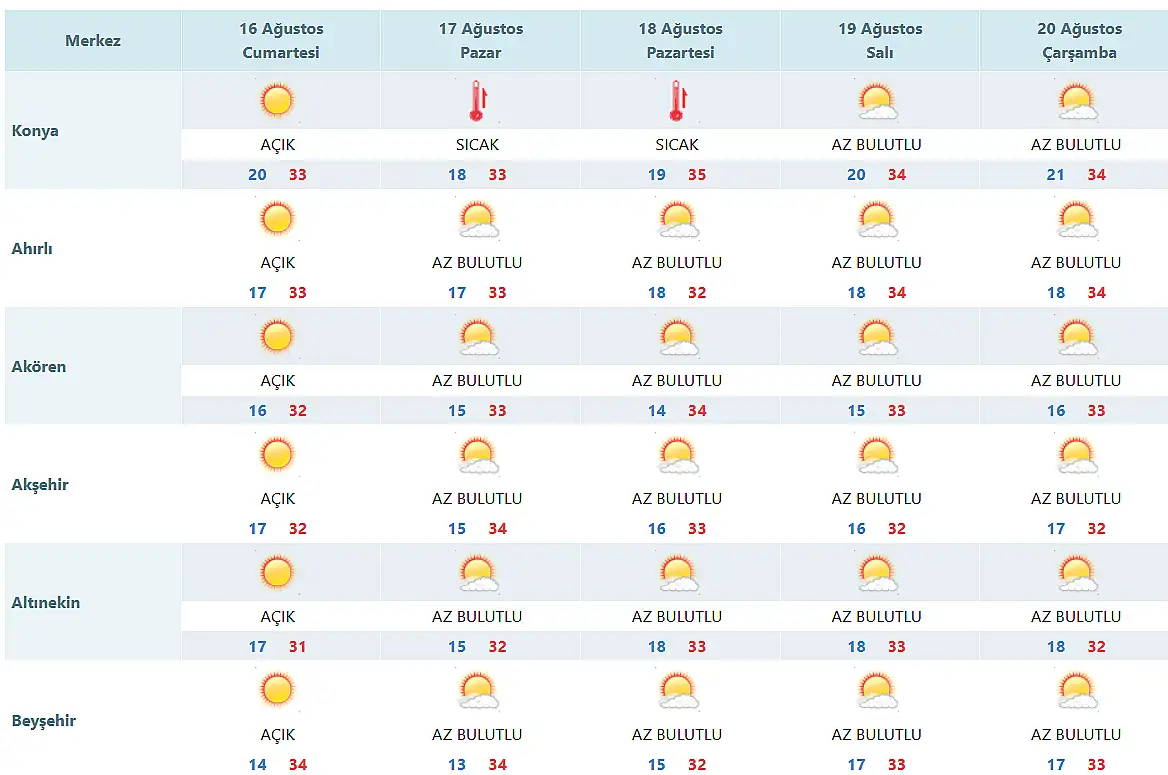Click the Merkez column header
The width and height of the screenshot is (1168, 775).
point(93,41)
